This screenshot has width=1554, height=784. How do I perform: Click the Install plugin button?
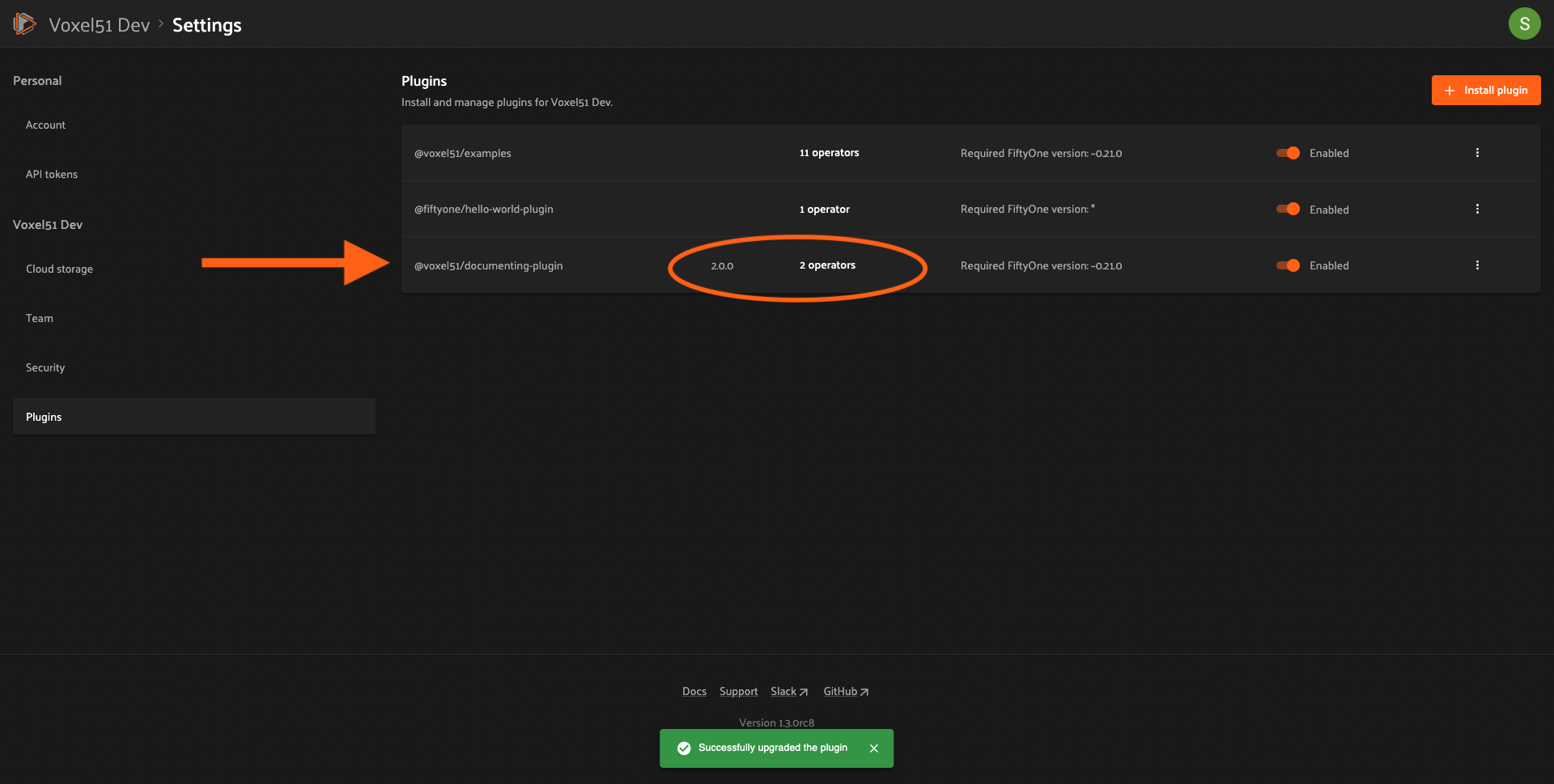[x=1485, y=90]
